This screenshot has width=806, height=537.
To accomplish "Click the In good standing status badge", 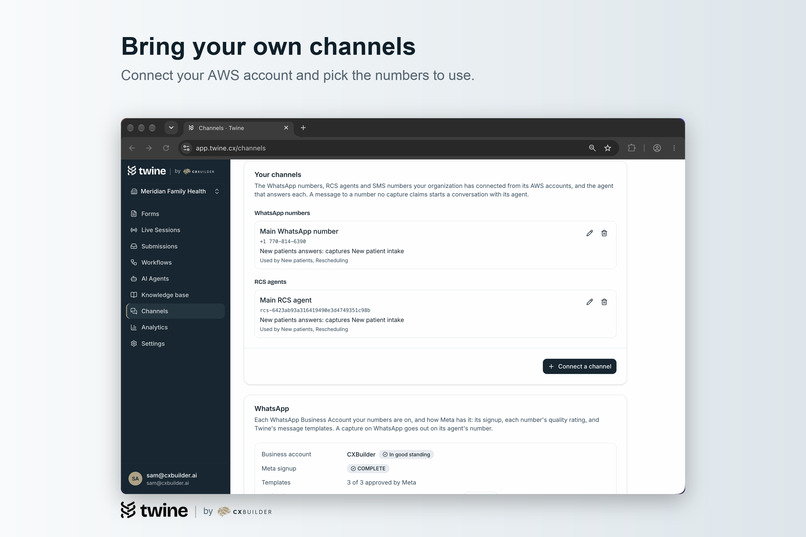I will click(x=407, y=454).
